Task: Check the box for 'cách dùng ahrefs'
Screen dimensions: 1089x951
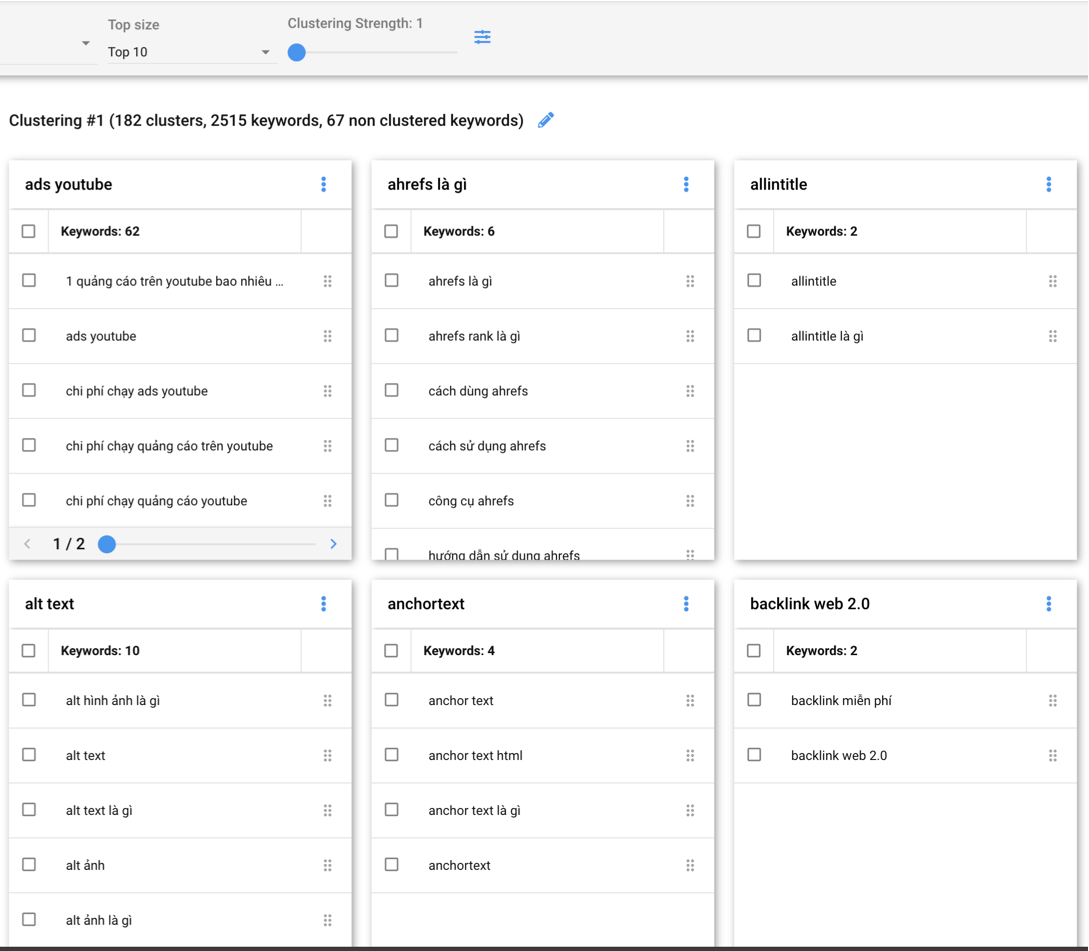Action: click(x=392, y=390)
